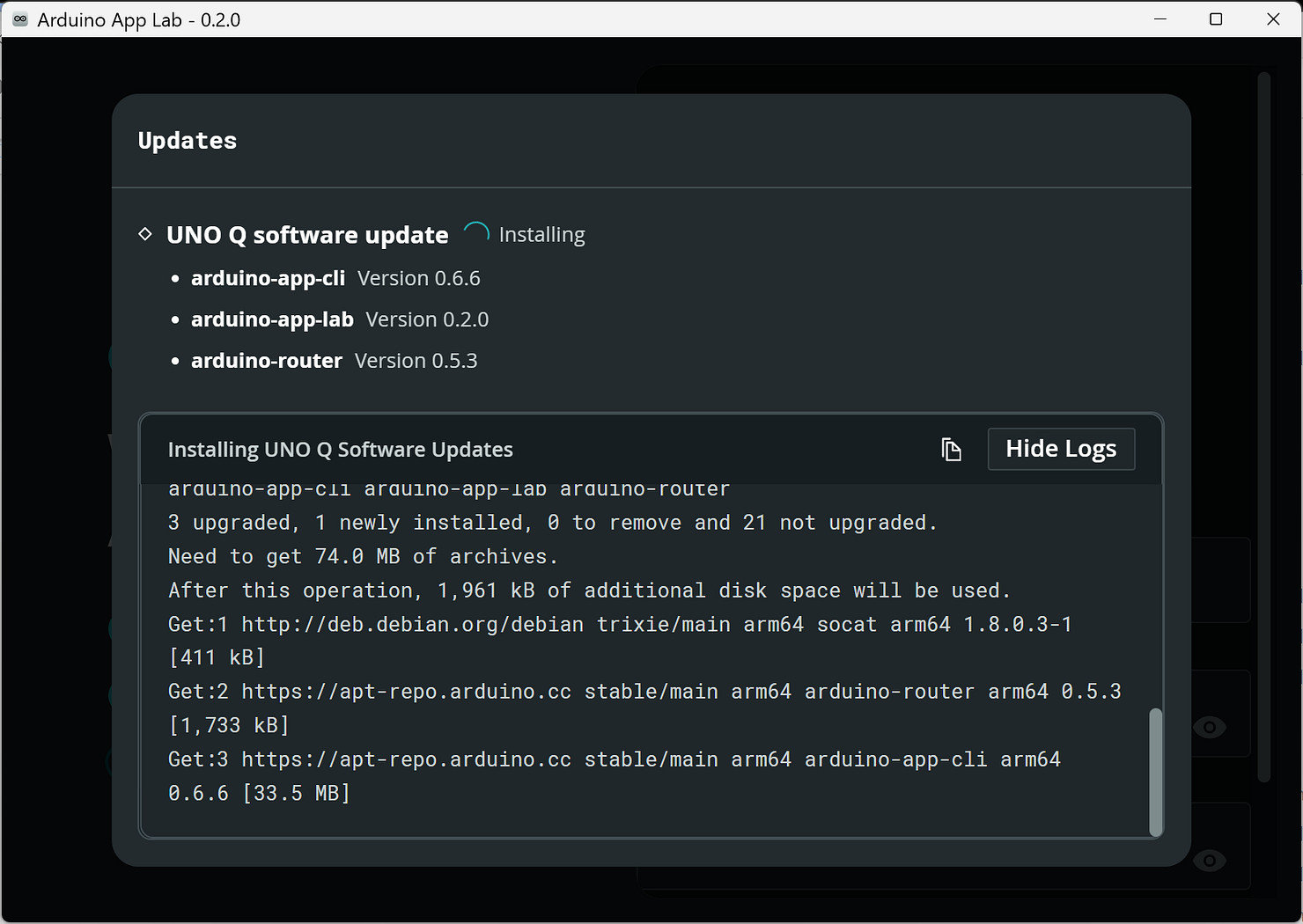Minimize the Arduino App Lab window
Viewport: 1303px width, 924px height.
coord(1160,19)
